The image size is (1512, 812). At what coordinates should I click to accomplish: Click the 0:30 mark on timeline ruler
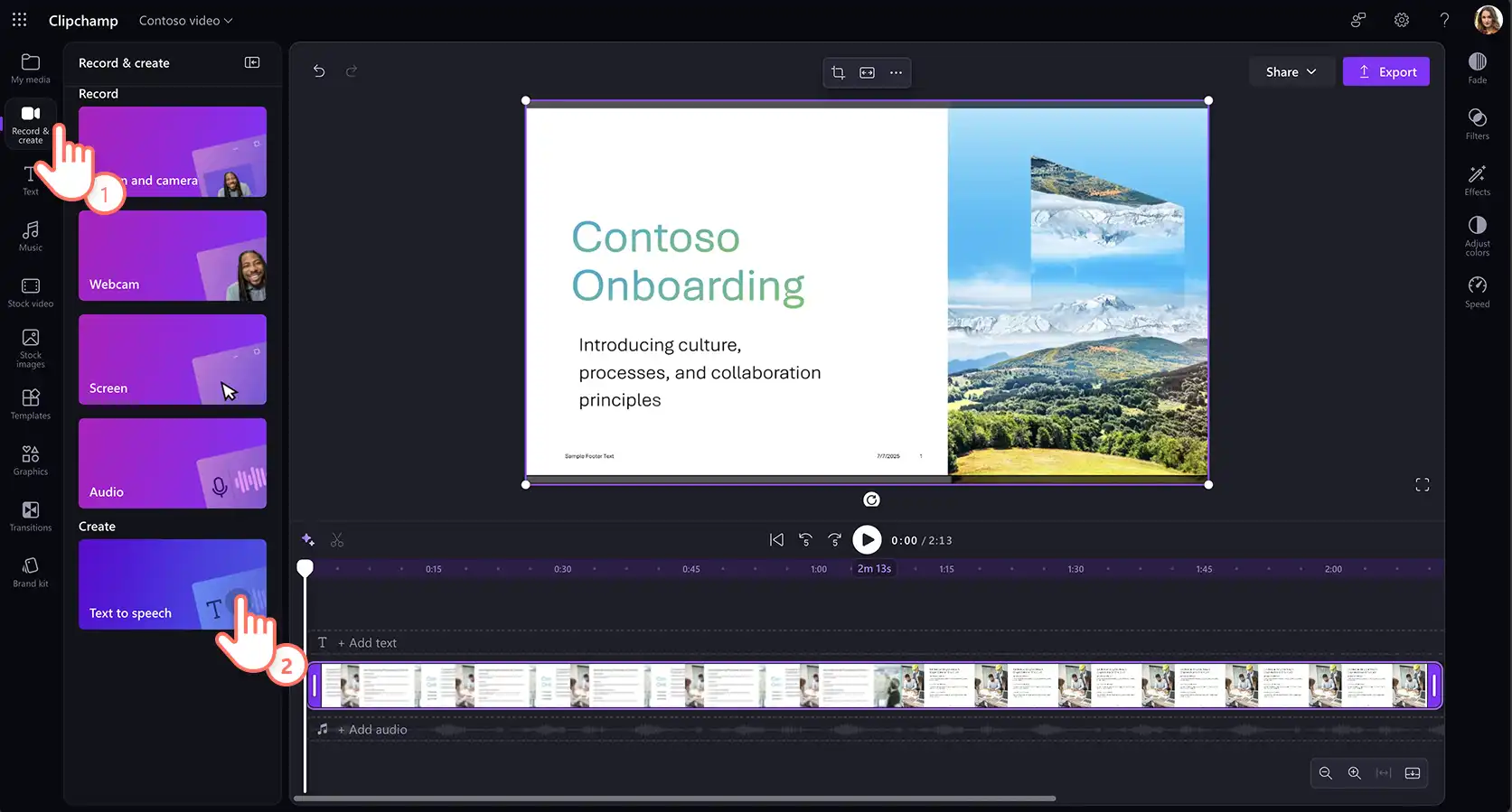[x=562, y=569]
